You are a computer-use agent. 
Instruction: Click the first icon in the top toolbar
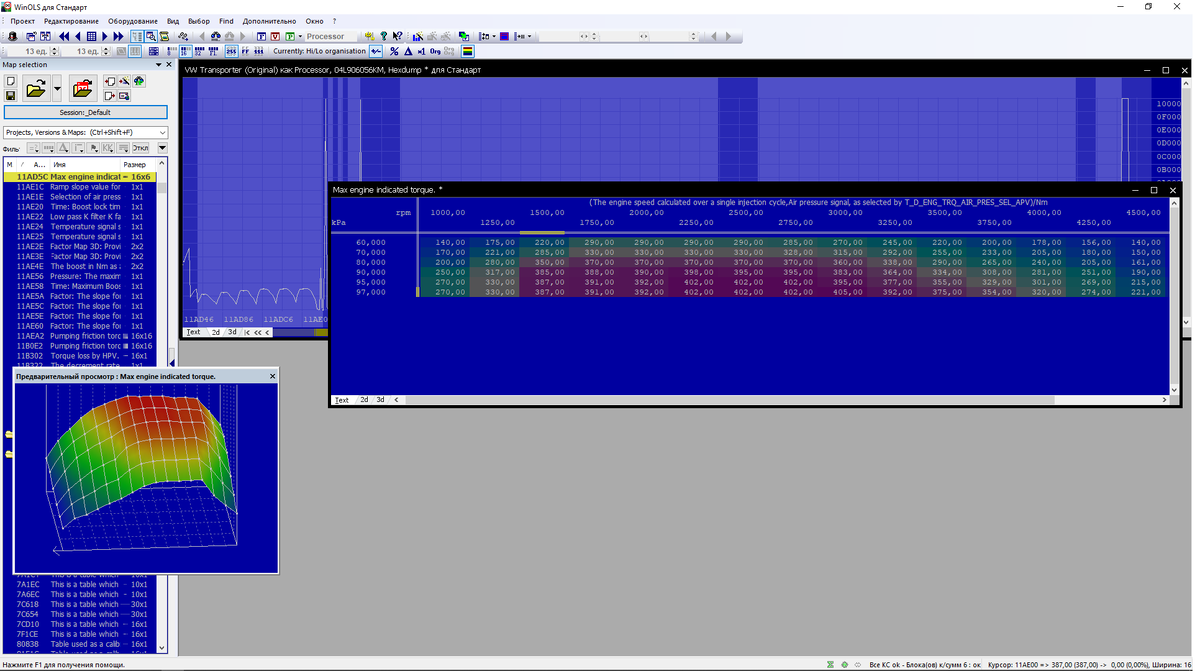(x=12, y=36)
